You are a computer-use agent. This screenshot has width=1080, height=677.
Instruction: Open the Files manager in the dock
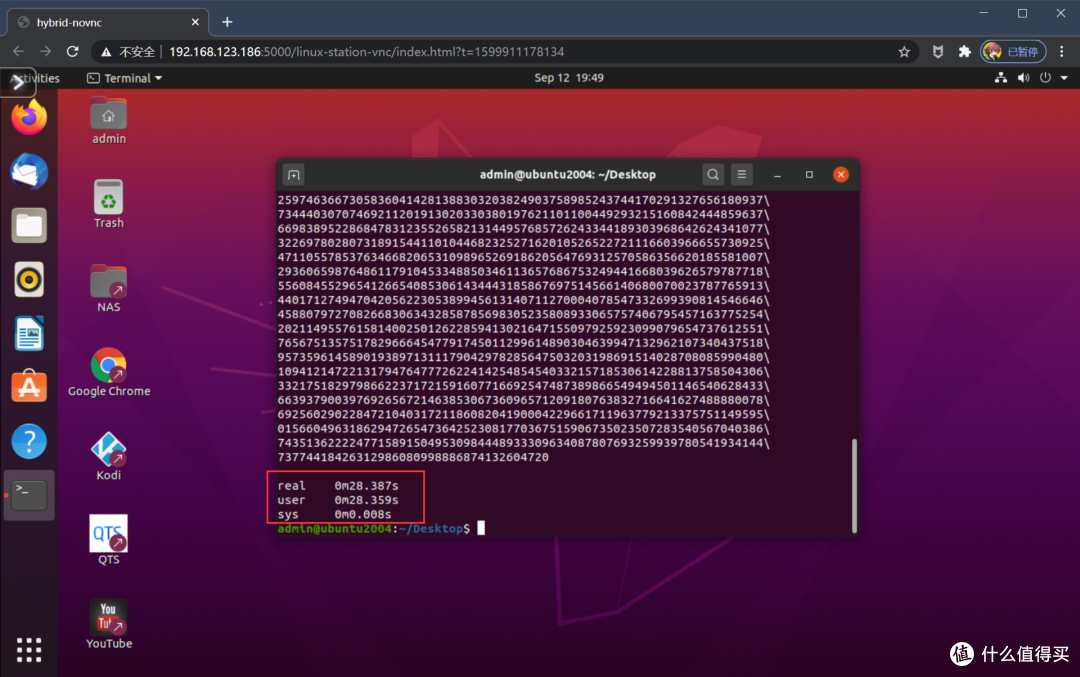[x=29, y=225]
